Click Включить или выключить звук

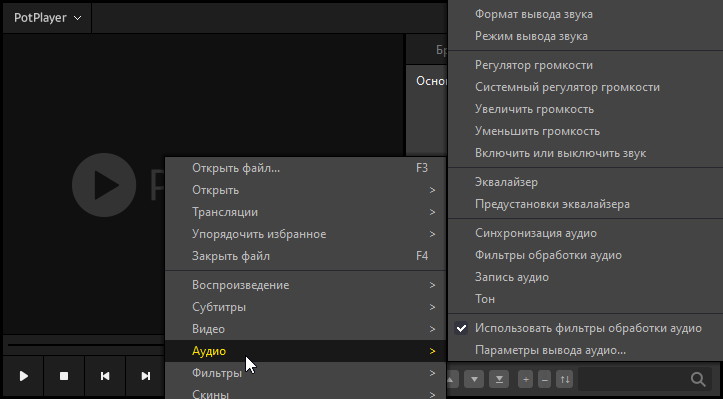tap(586, 153)
